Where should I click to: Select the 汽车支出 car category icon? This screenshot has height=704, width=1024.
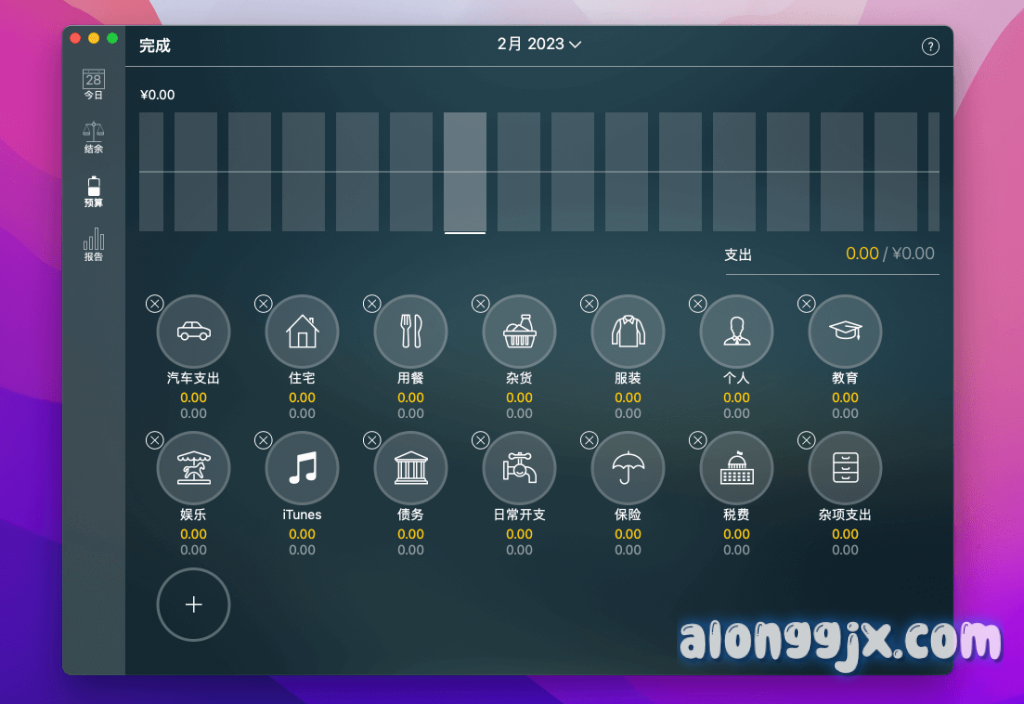coord(193,331)
